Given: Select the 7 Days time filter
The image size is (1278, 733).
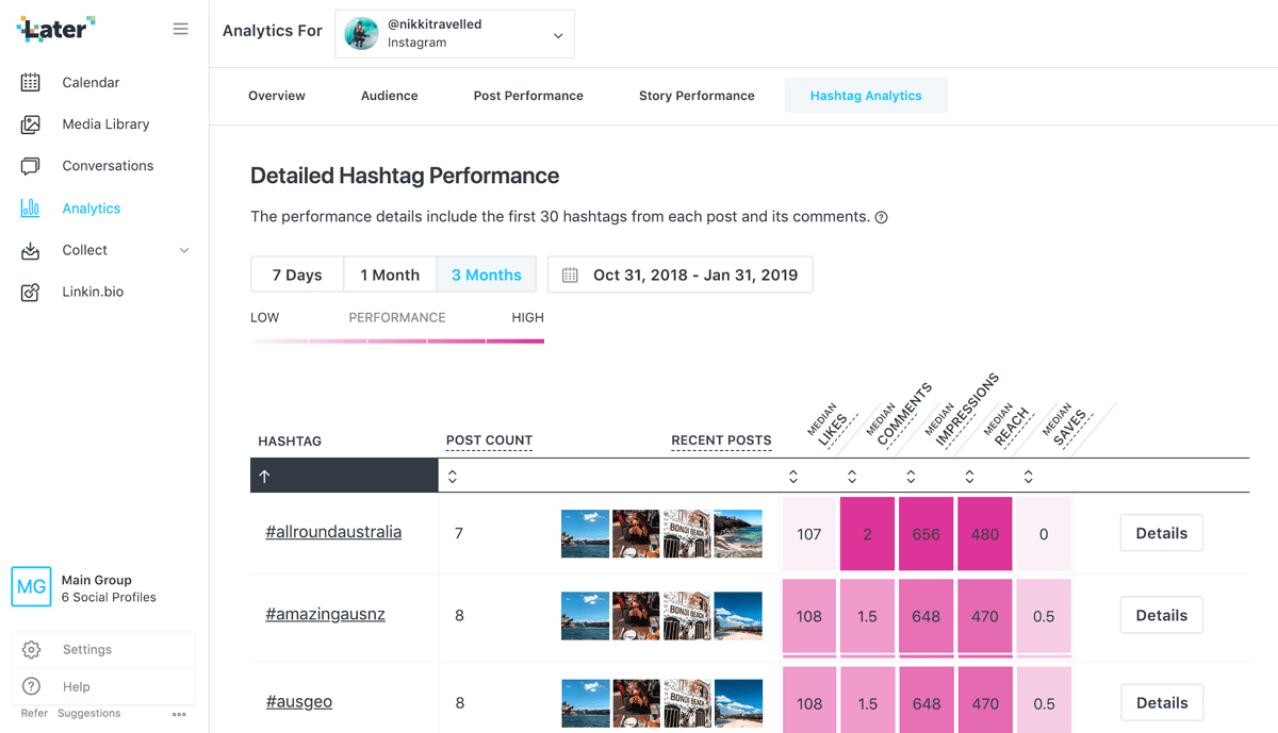Looking at the screenshot, I should tap(296, 274).
